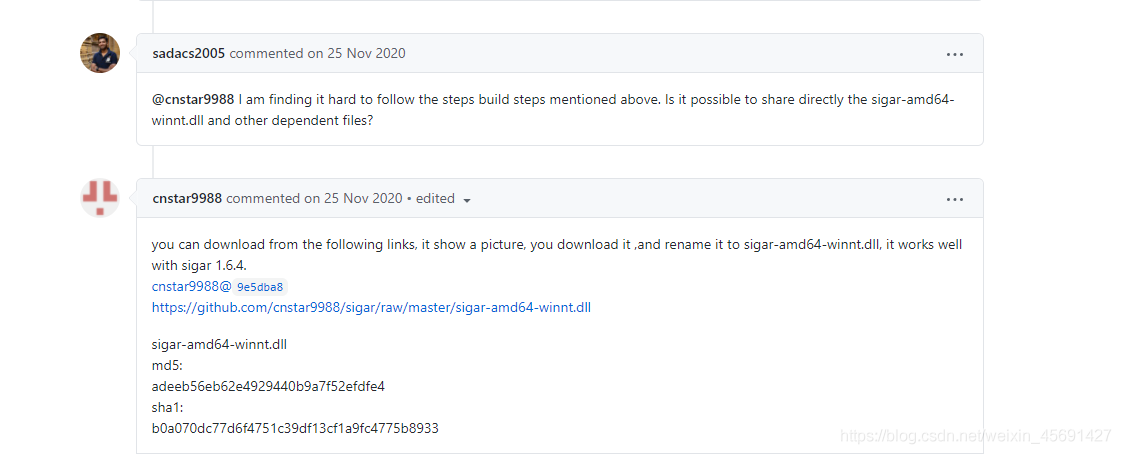Follow the github.com sigar-amd64-winnt.dll raw link
1121x454 pixels.
[x=371, y=307]
